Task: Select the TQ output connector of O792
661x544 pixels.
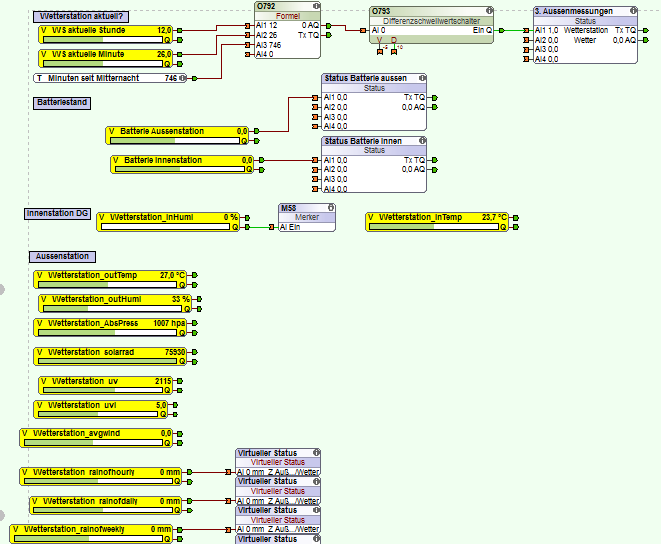Action: (328, 35)
